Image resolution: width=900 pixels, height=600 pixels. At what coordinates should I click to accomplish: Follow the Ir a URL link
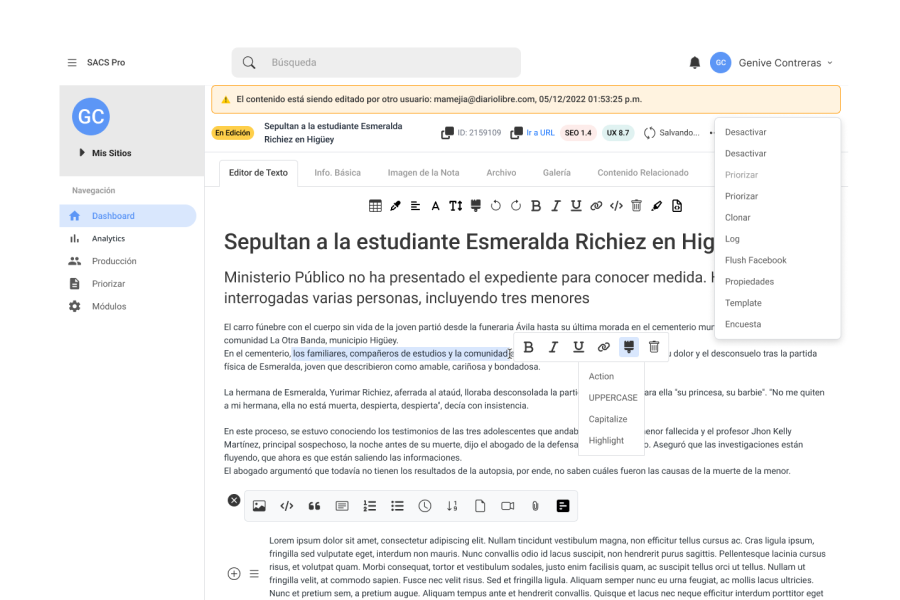point(540,133)
